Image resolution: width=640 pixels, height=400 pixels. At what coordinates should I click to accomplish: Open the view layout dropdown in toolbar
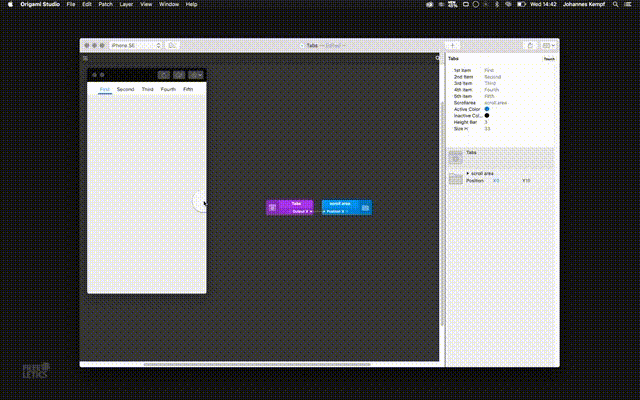pyautogui.click(x=548, y=45)
